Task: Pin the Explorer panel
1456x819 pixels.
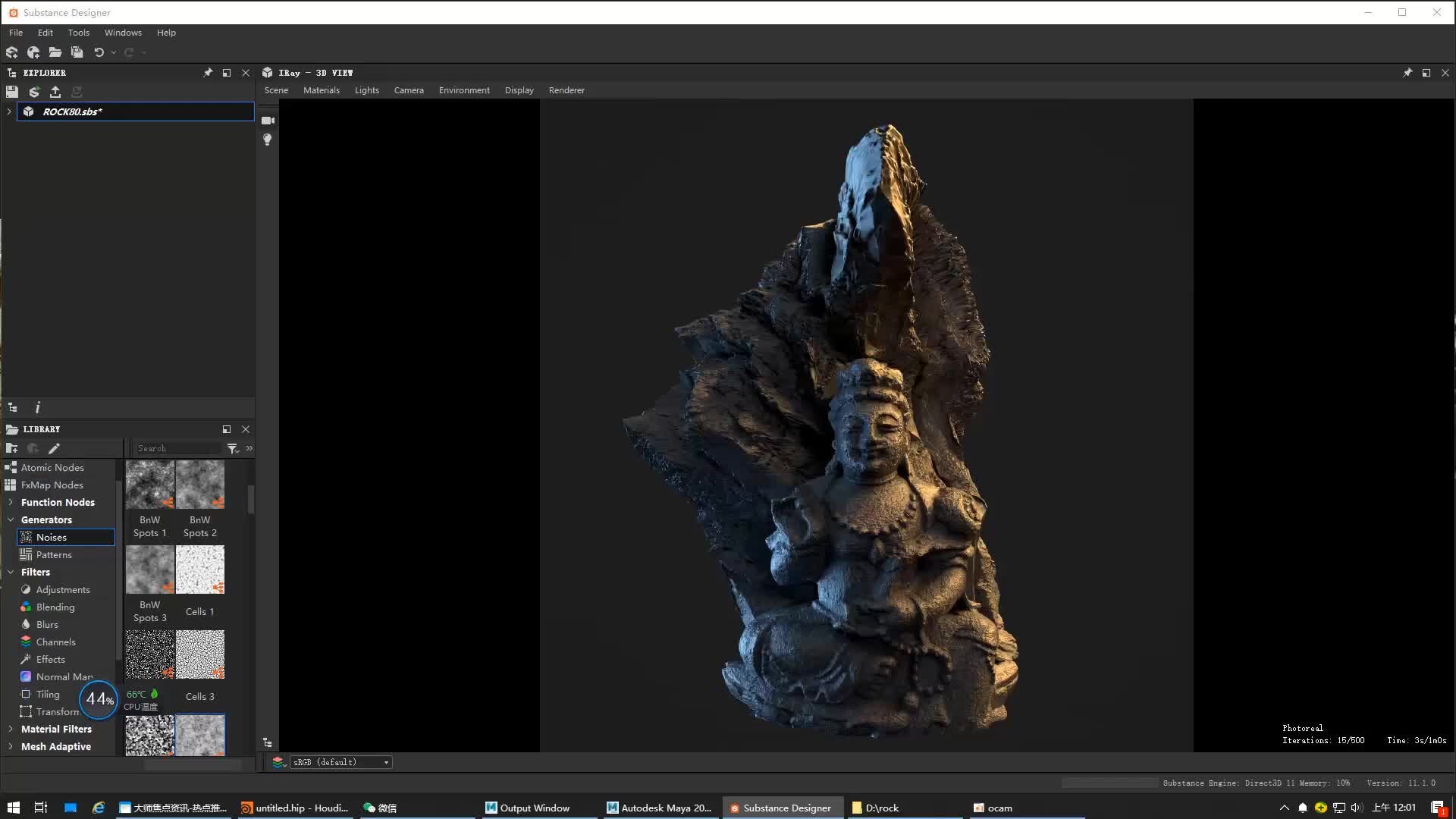Action: tap(208, 72)
